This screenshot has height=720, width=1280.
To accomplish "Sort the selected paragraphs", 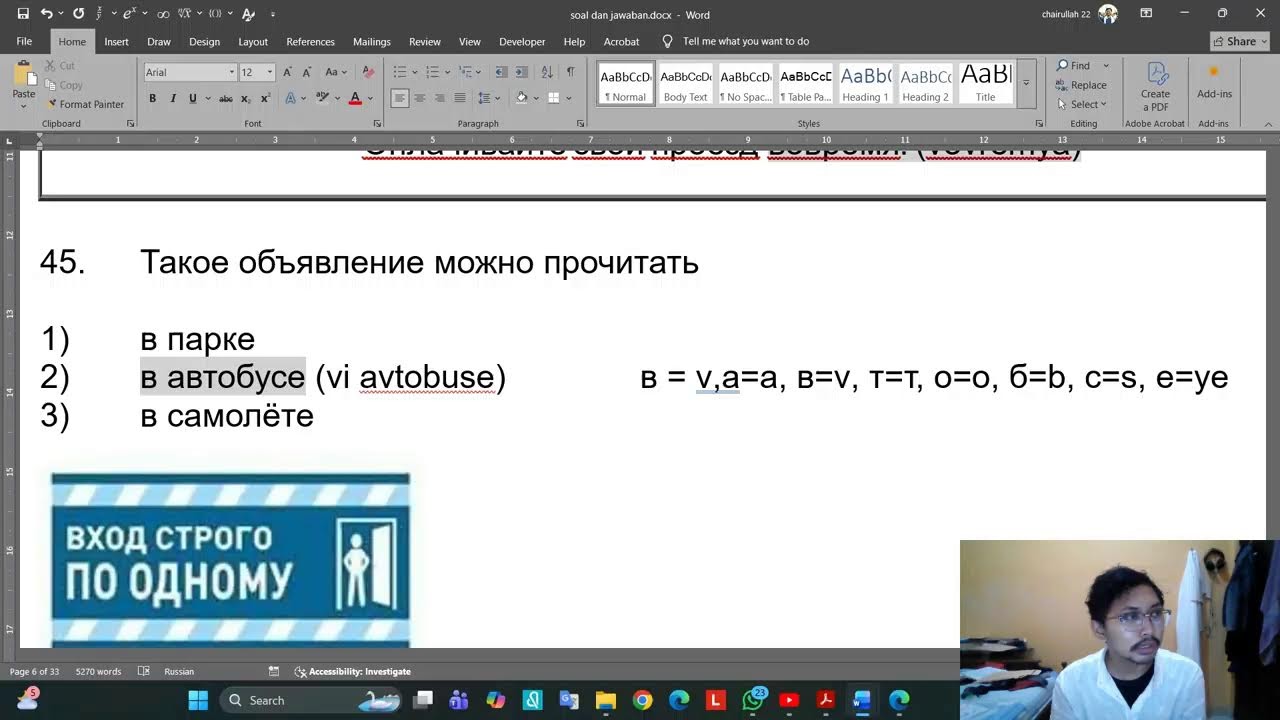I will (x=547, y=72).
